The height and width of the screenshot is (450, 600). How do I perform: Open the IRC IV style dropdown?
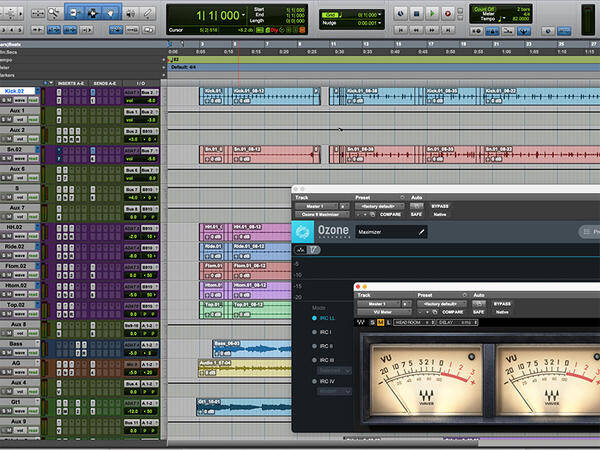pos(334,391)
